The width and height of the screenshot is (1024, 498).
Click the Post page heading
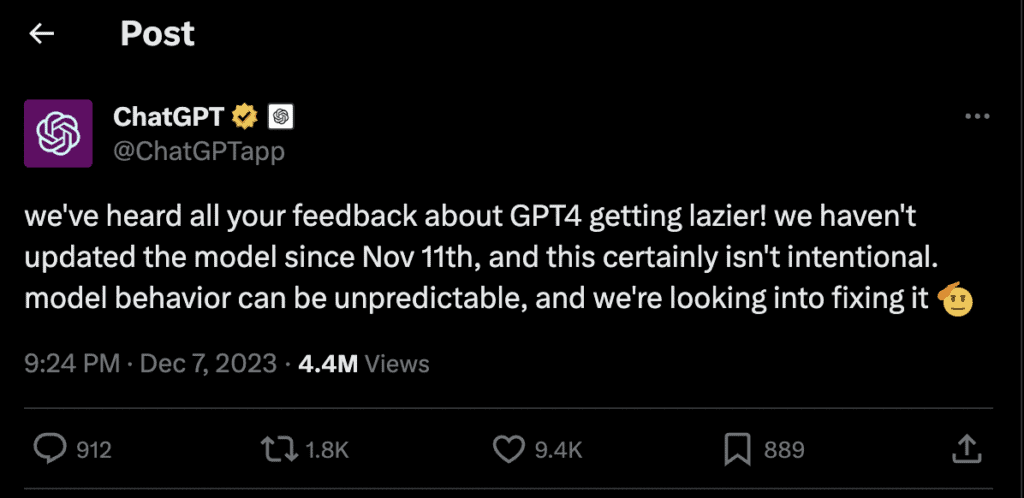157,34
